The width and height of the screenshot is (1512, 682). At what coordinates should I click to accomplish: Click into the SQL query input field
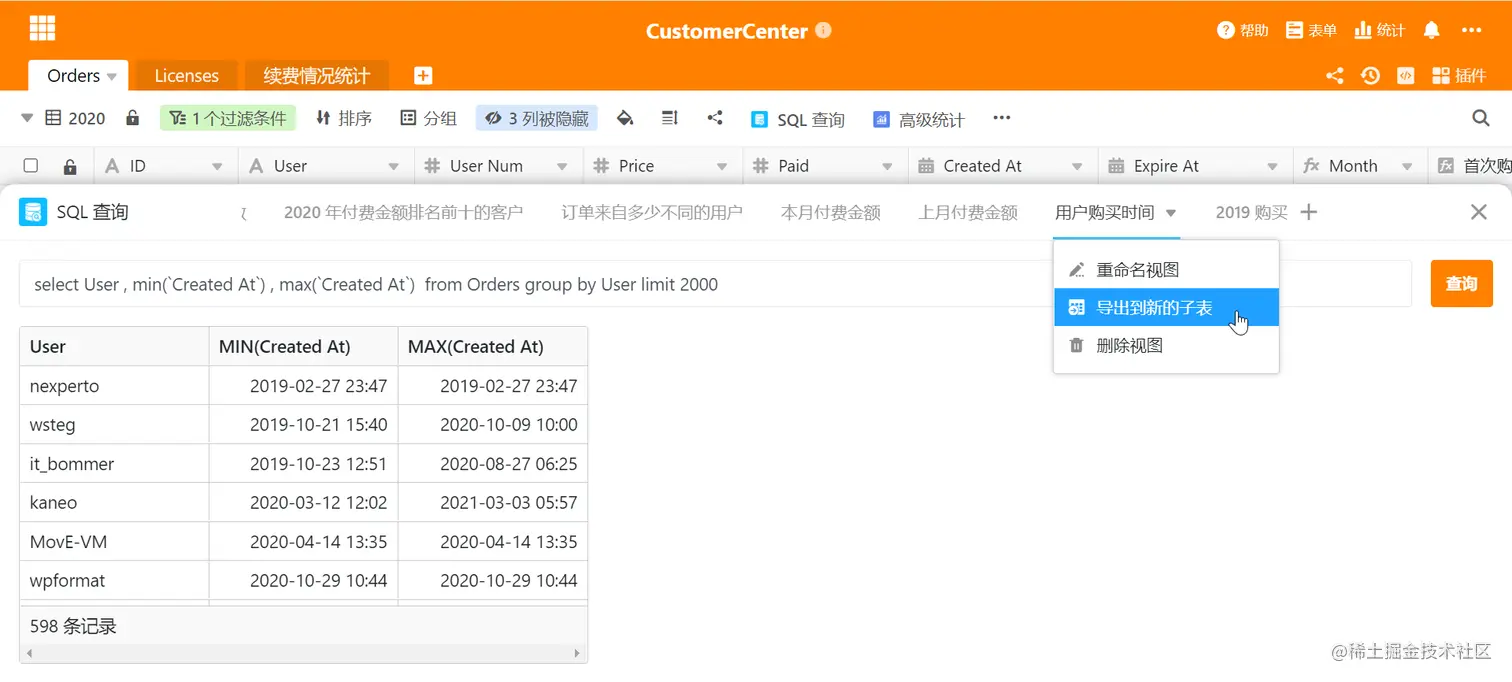(715, 284)
